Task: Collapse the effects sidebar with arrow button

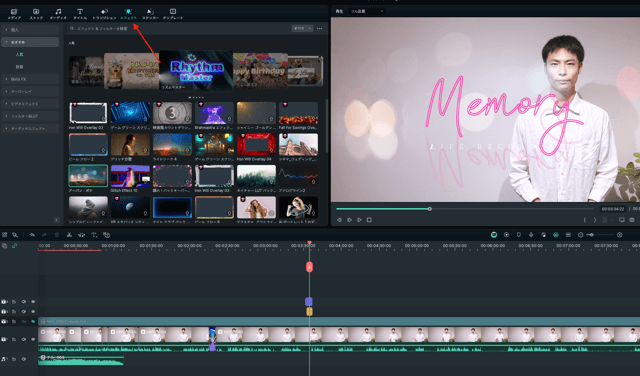Action: click(x=56, y=220)
